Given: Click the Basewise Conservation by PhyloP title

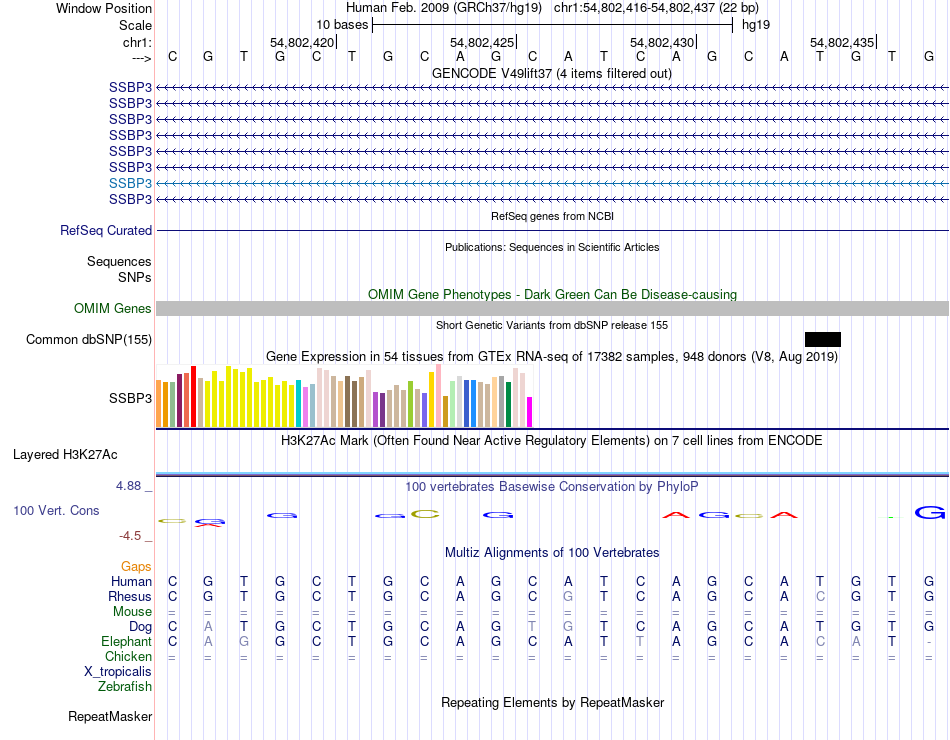Looking at the screenshot, I should click(552, 487).
